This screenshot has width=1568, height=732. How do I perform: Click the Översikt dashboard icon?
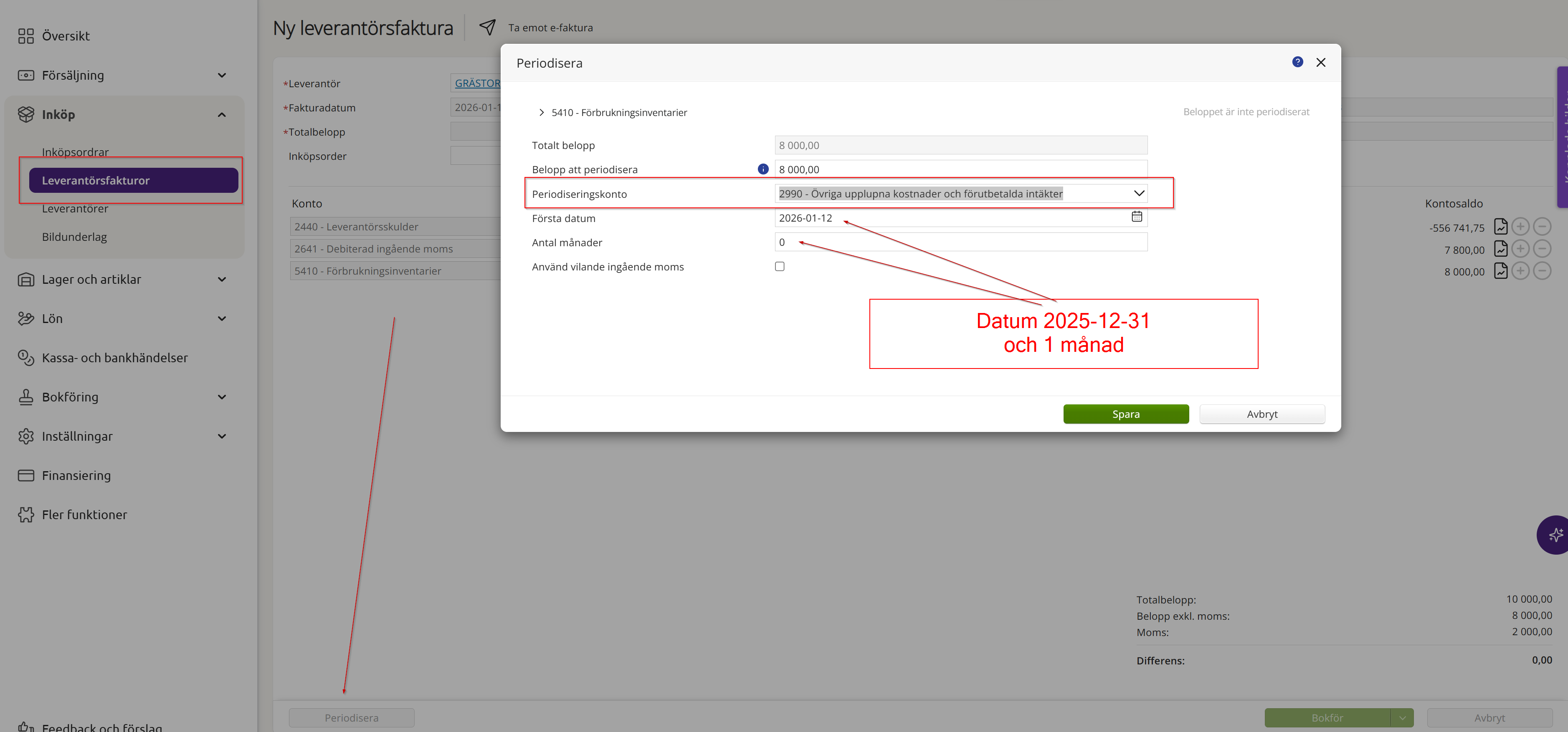coord(25,36)
